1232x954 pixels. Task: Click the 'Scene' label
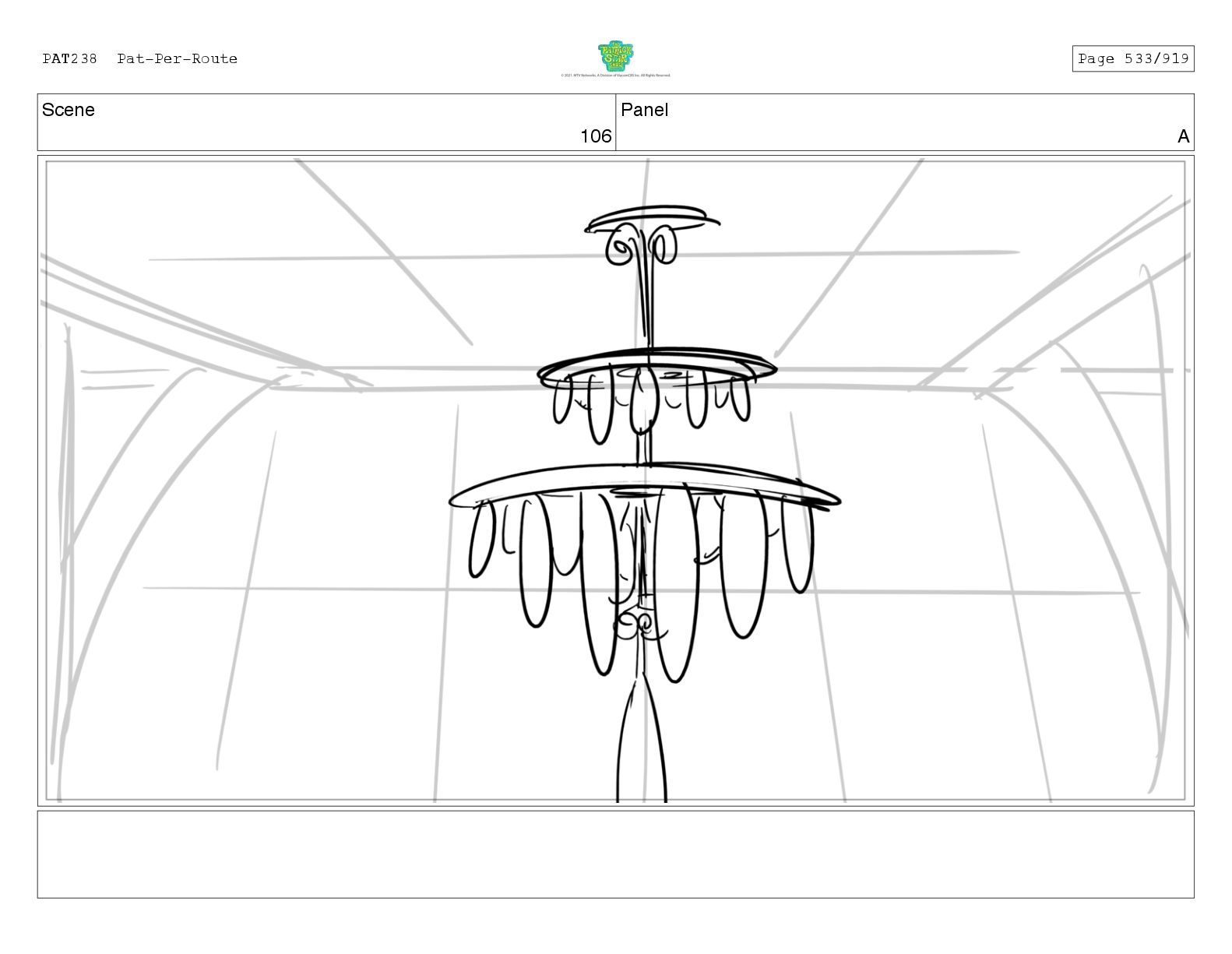(69, 110)
